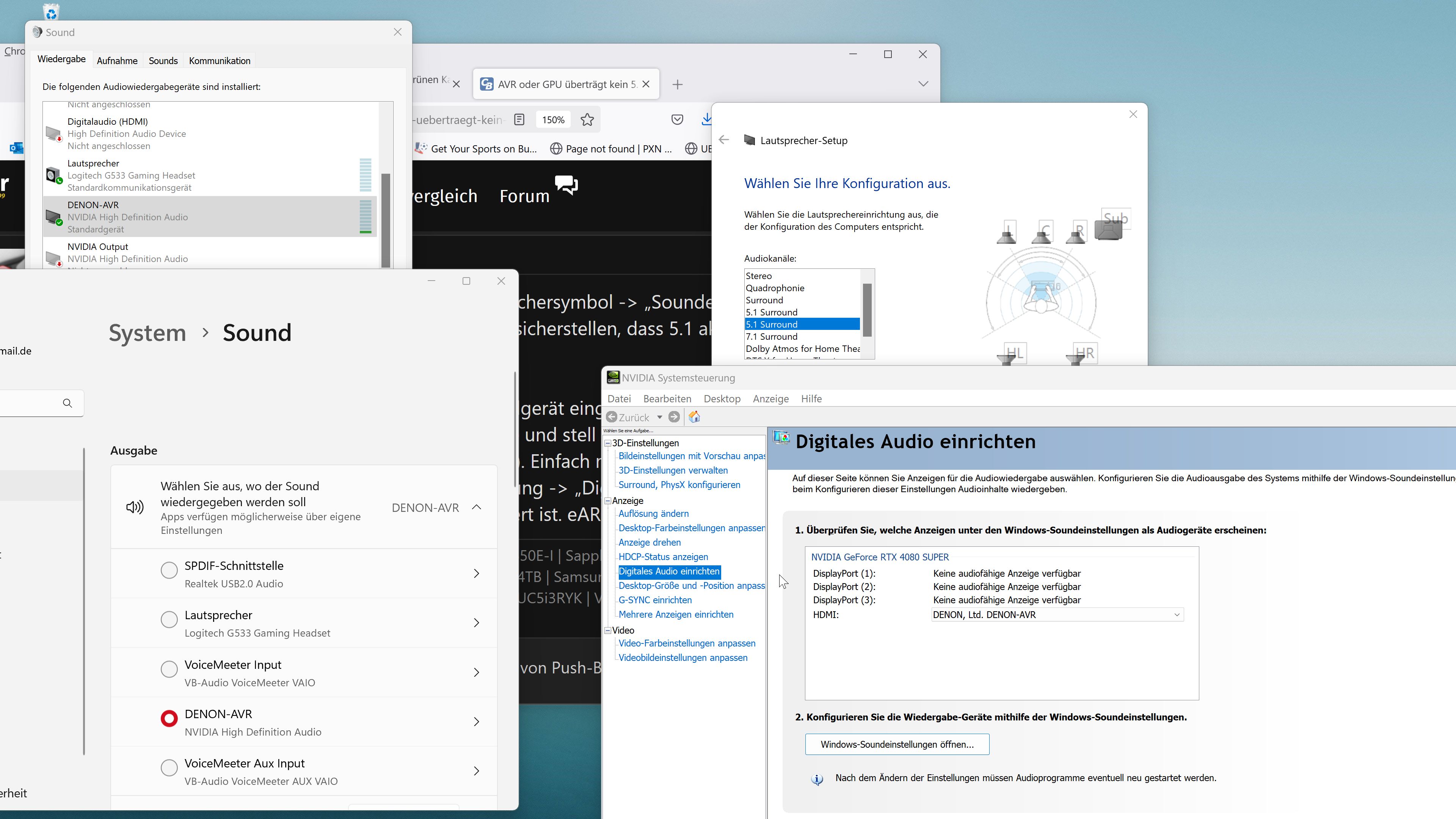The width and height of the screenshot is (1456, 819).
Task: Open the Bearbeiten menu in NVIDIA Systemsteuerung
Action: [x=667, y=399]
